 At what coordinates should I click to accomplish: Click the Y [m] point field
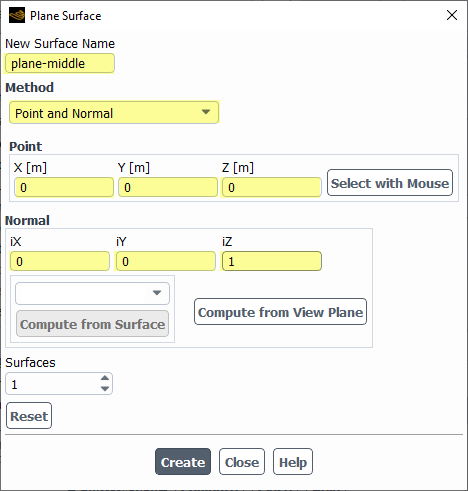tap(168, 187)
